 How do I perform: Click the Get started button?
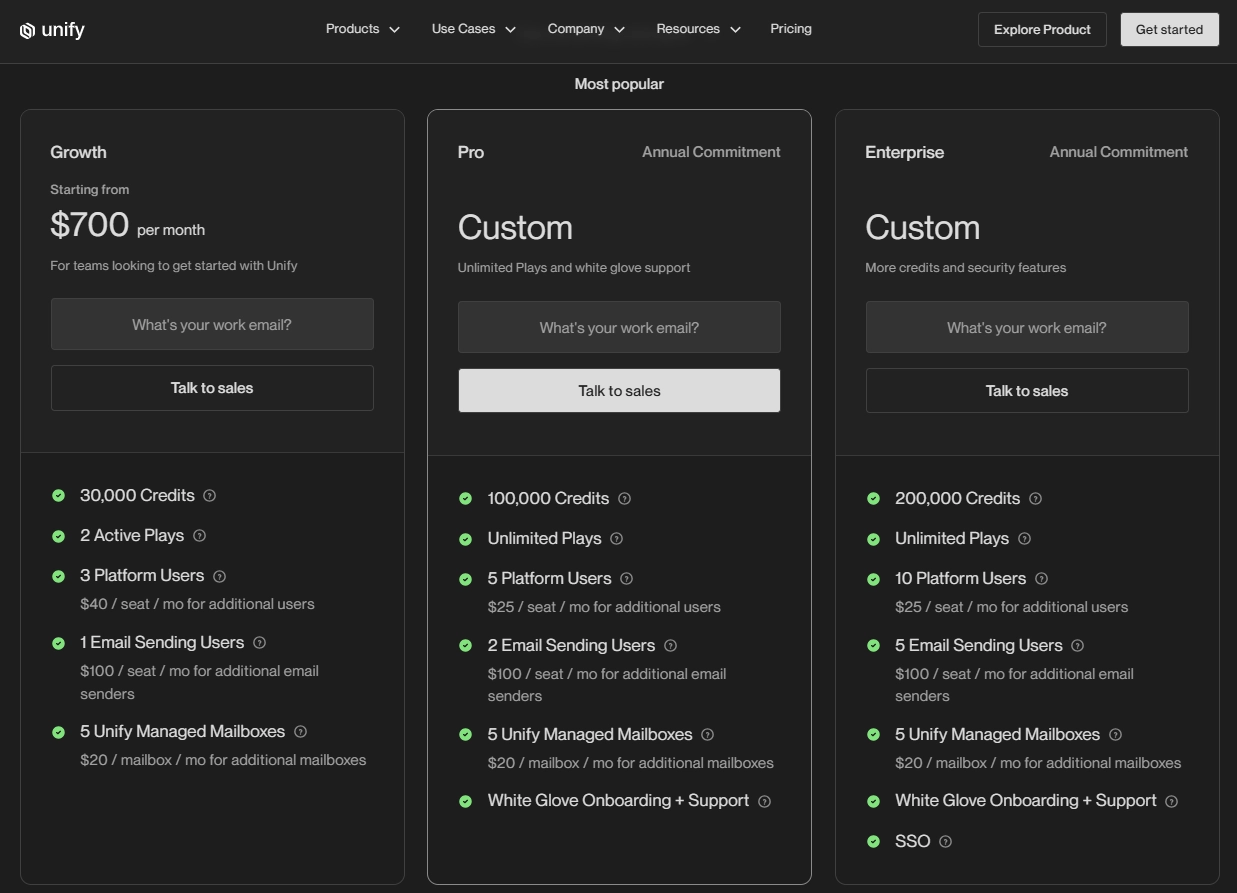click(x=1169, y=29)
